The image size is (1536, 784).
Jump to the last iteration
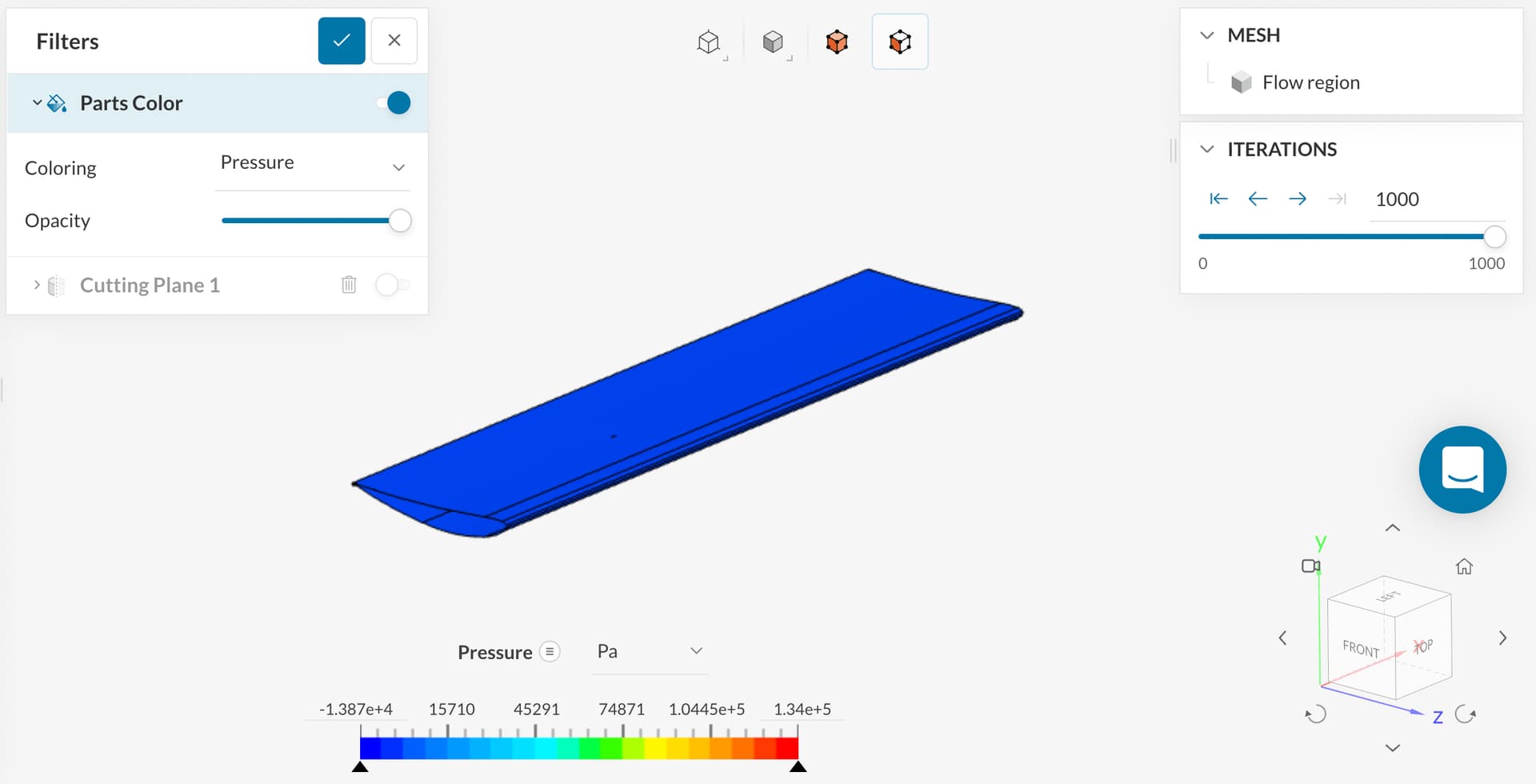[x=1338, y=198]
